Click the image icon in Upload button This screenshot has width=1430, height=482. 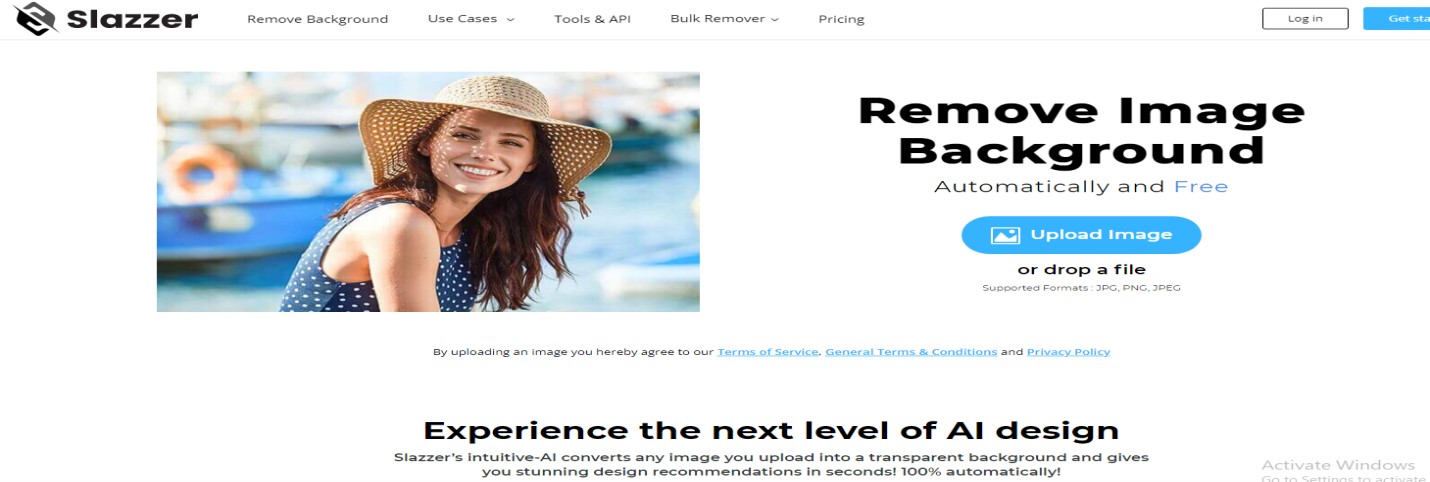(x=1004, y=235)
